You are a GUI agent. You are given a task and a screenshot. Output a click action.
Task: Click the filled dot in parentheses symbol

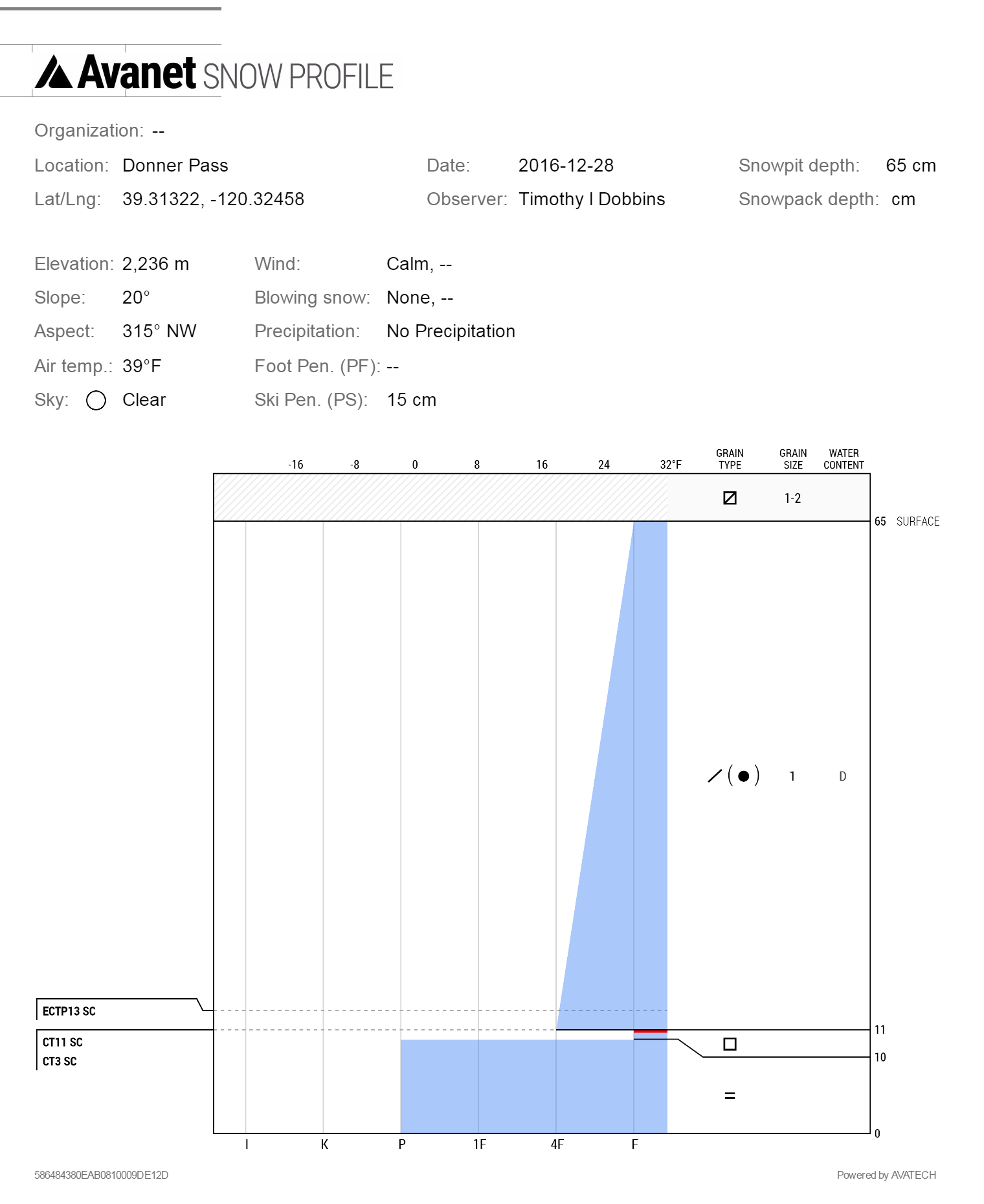pyautogui.click(x=743, y=775)
